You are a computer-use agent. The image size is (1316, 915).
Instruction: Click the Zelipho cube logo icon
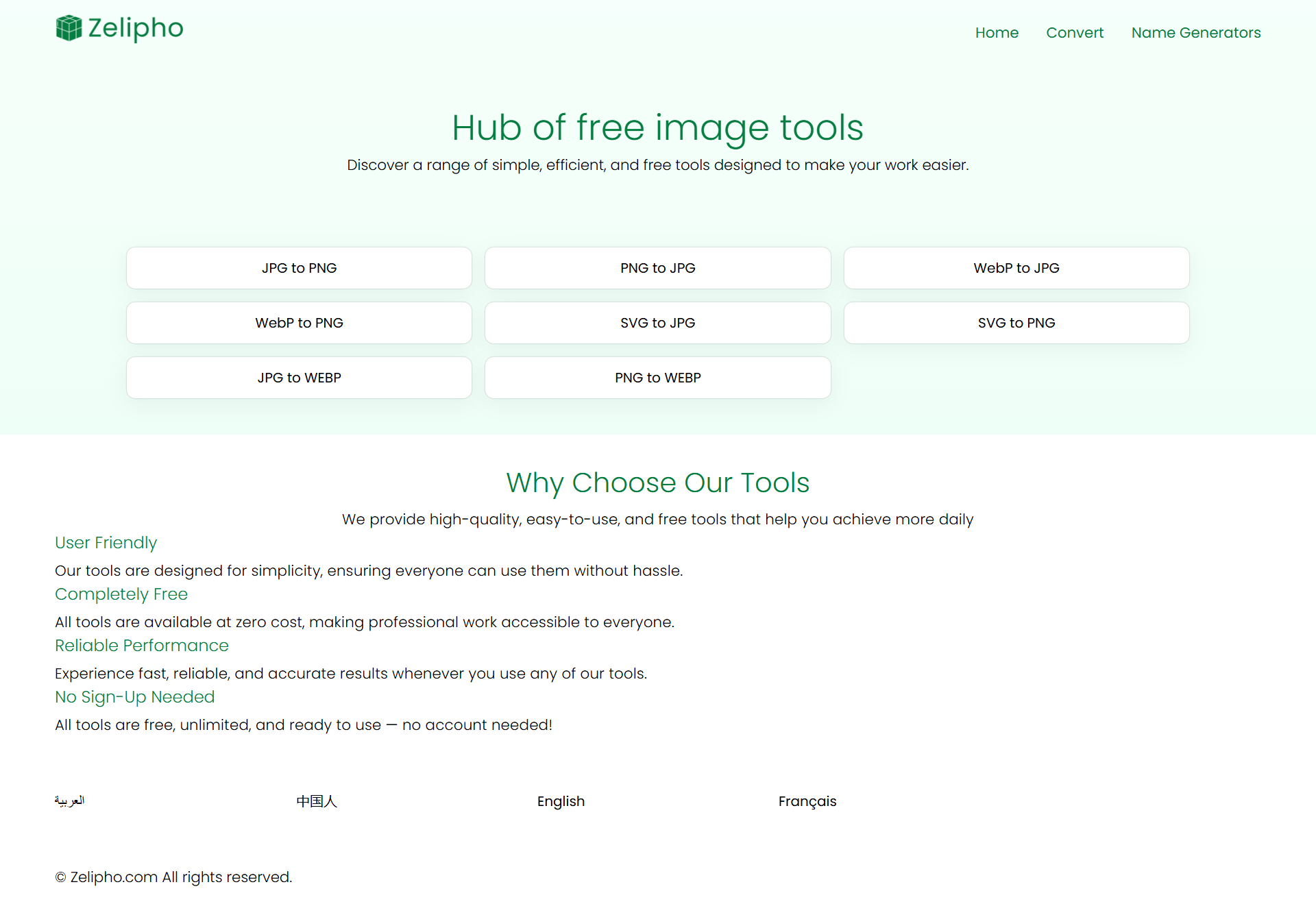[69, 29]
